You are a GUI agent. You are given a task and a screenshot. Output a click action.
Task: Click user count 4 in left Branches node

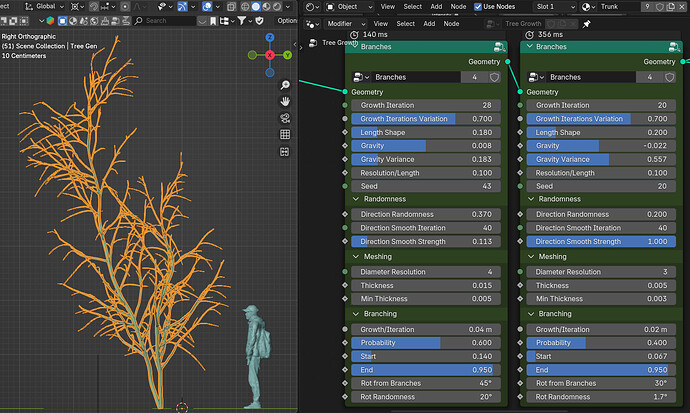pos(474,77)
